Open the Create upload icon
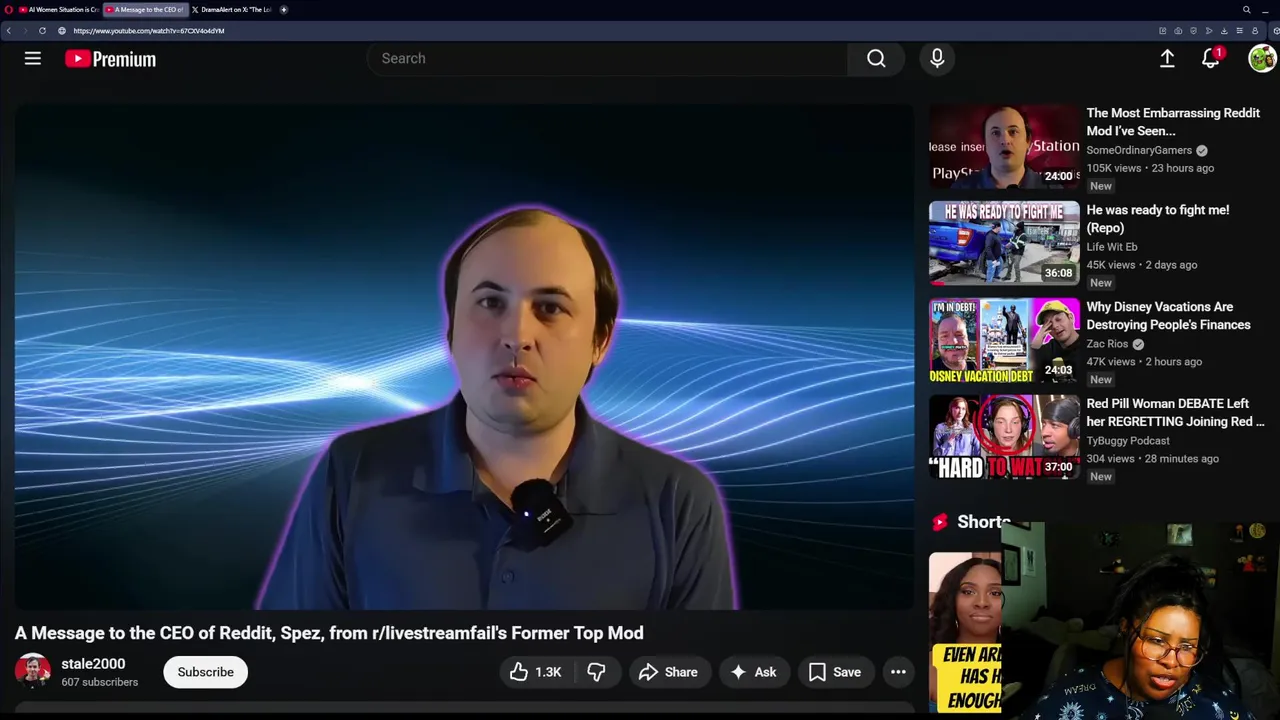The height and width of the screenshot is (720, 1280). coord(1167,59)
